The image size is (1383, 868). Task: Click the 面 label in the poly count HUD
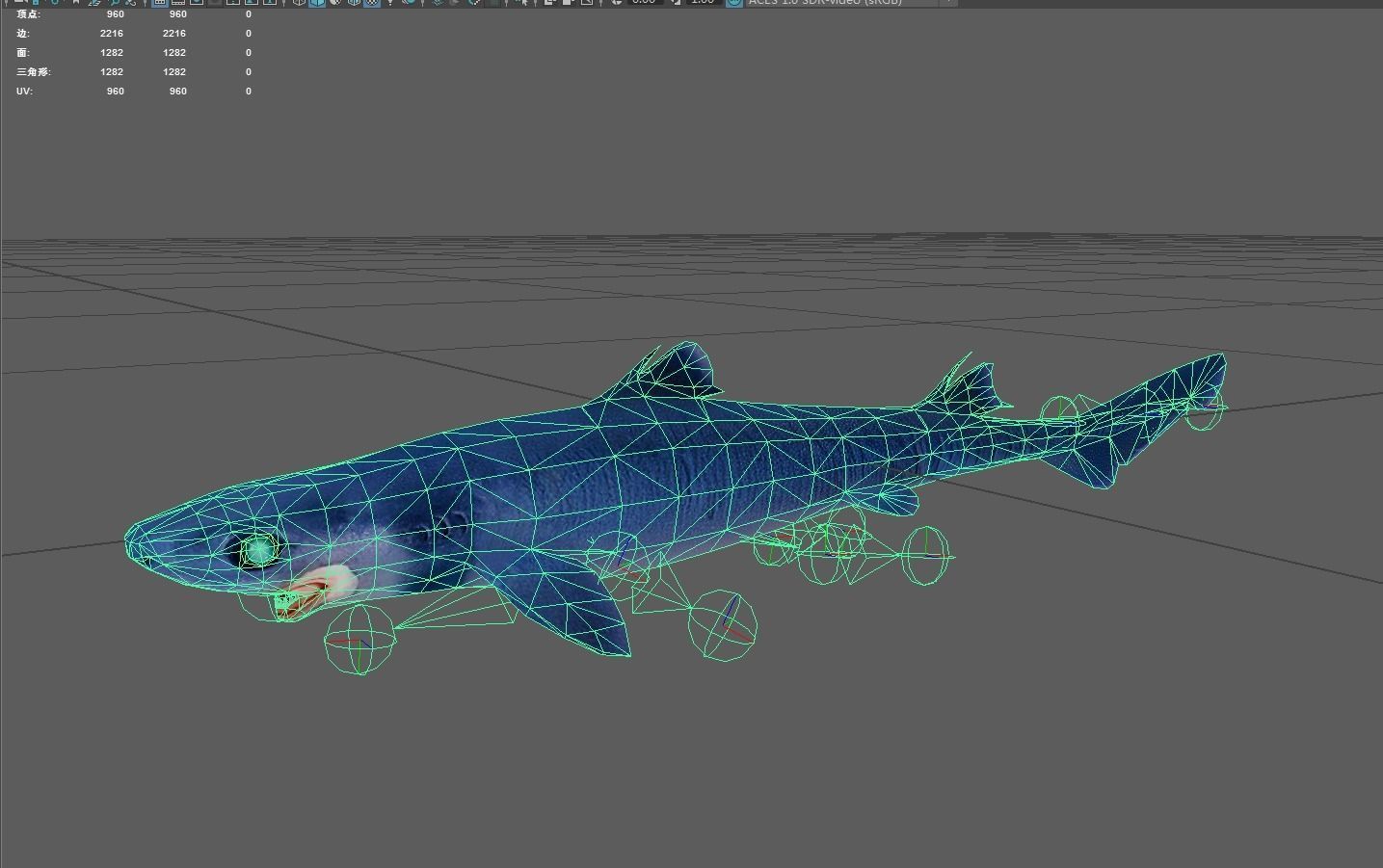[23, 53]
